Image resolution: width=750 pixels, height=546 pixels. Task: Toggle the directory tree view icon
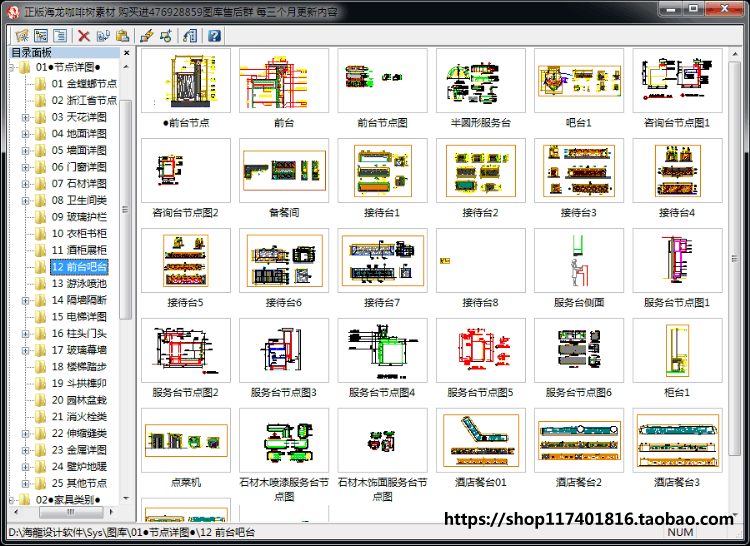pos(41,36)
